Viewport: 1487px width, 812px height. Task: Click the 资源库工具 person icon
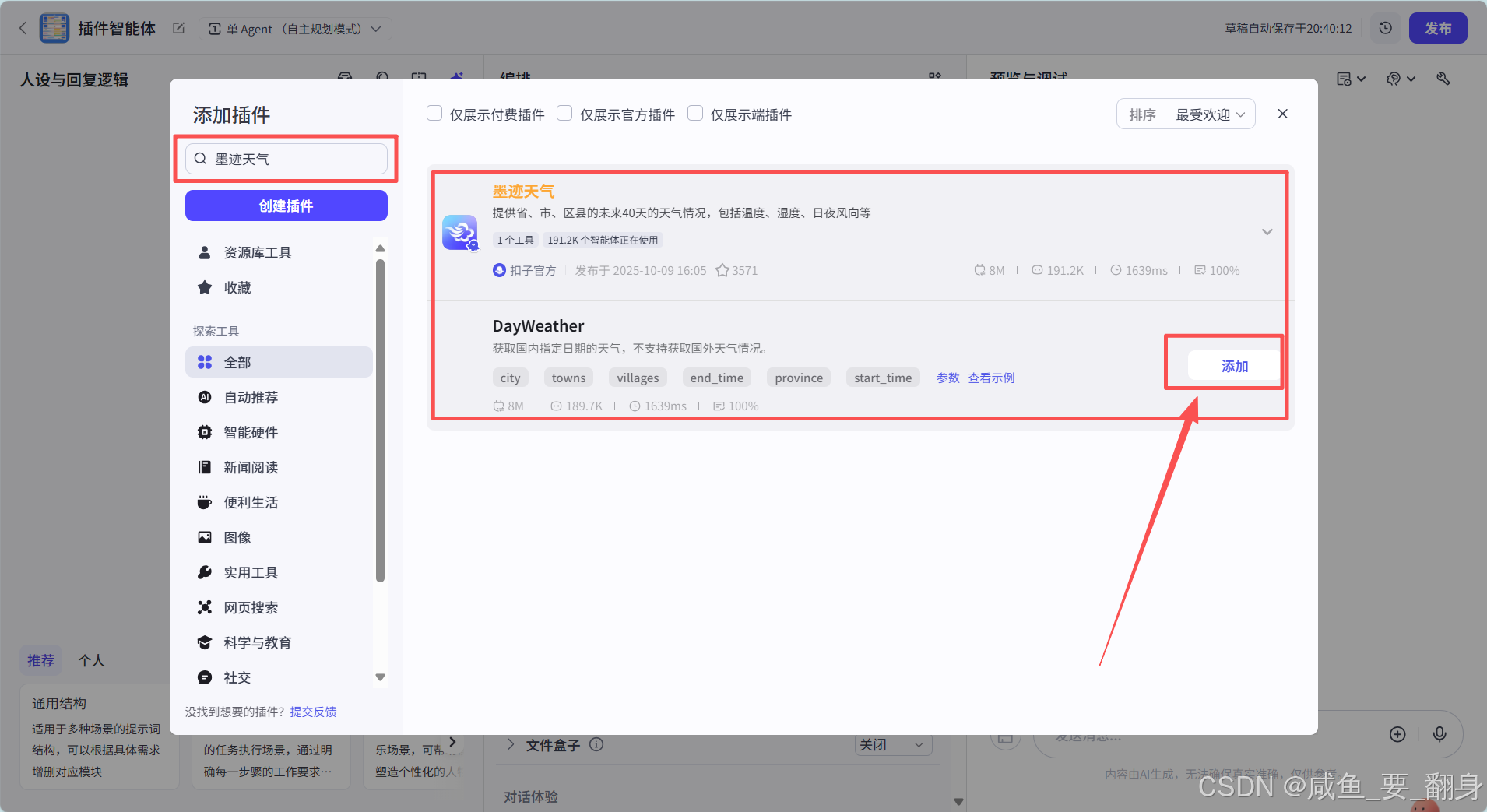pyautogui.click(x=205, y=252)
